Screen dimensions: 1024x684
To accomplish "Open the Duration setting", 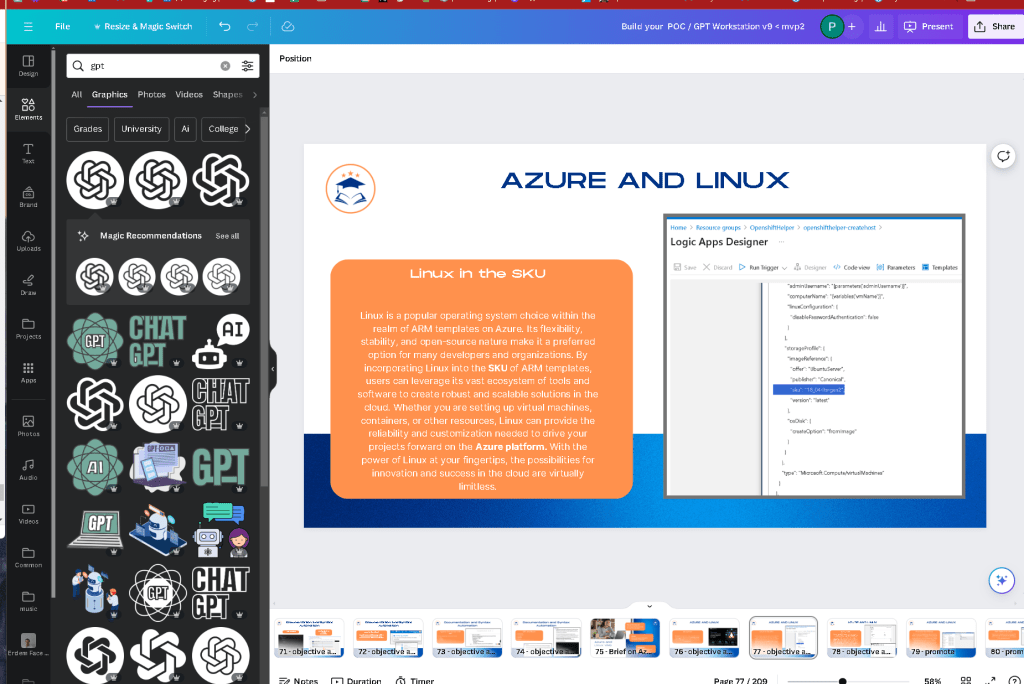I will point(356,680).
